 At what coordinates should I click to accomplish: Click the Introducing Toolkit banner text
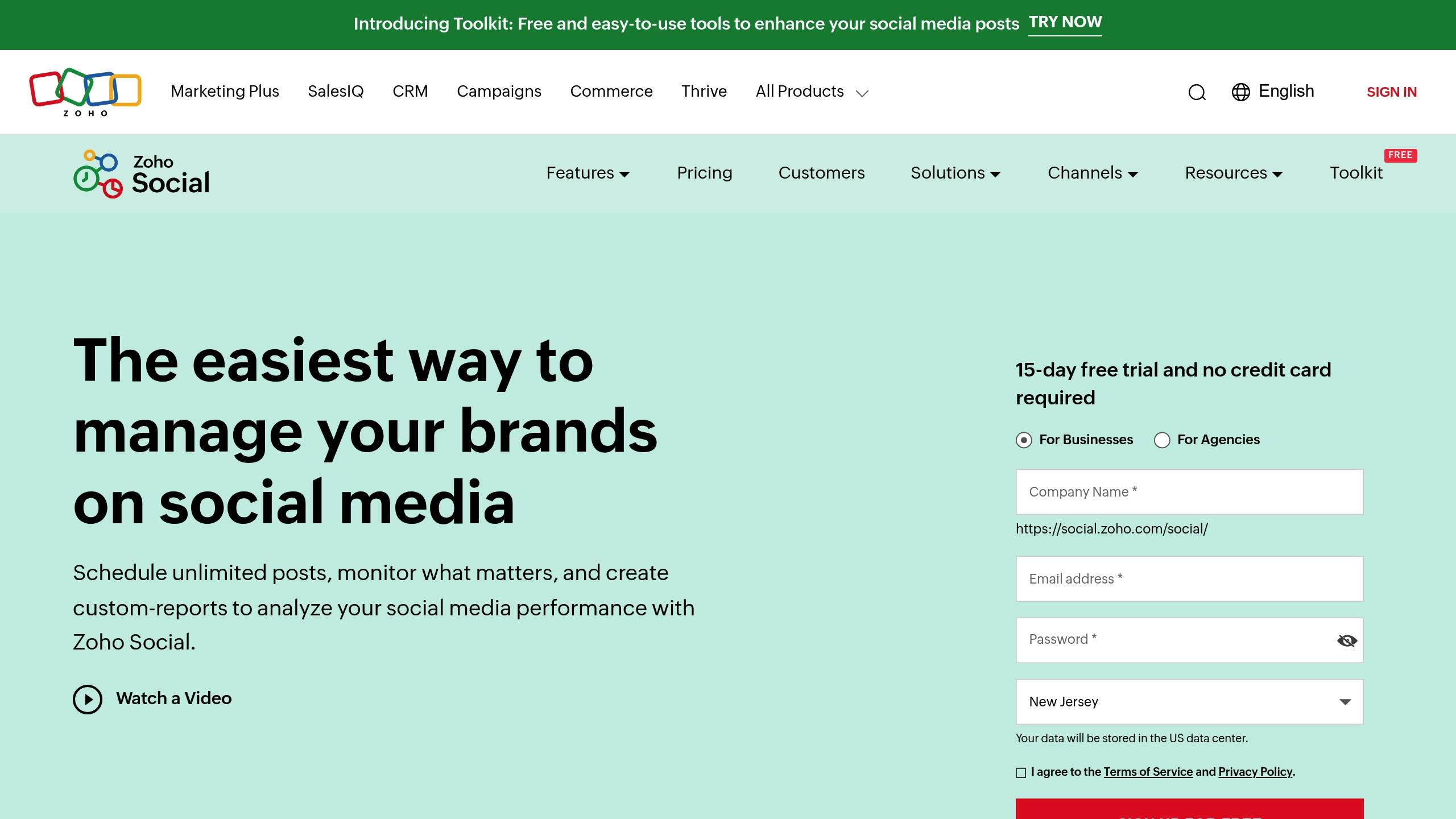pos(686,24)
